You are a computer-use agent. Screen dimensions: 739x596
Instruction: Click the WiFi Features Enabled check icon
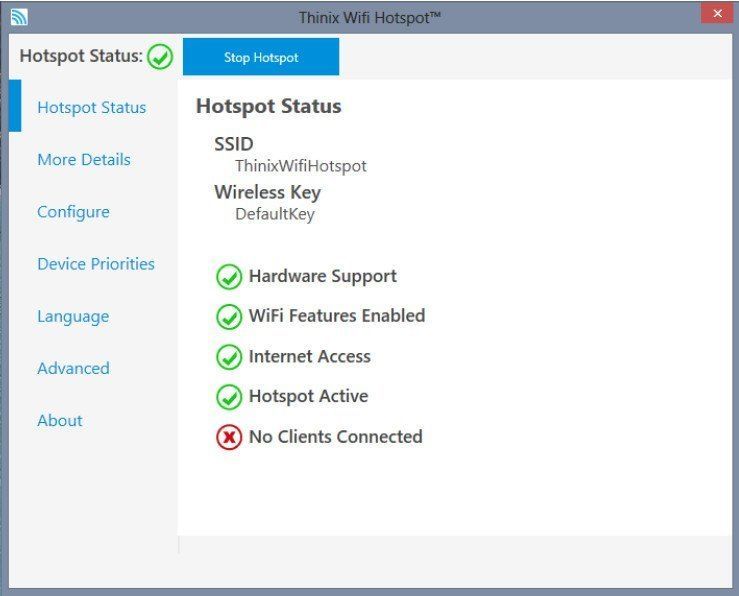229,317
